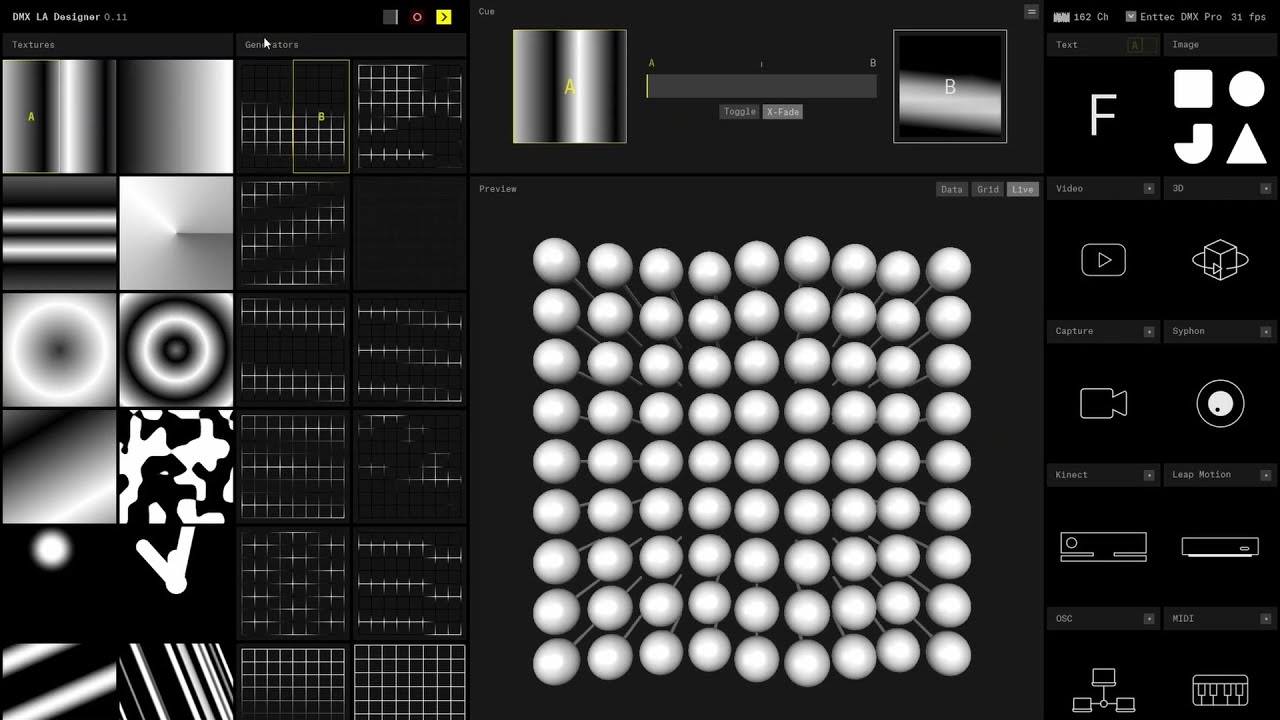Screen dimensions: 1280x720
Task: Switch preview to Data view
Action: [x=952, y=189]
